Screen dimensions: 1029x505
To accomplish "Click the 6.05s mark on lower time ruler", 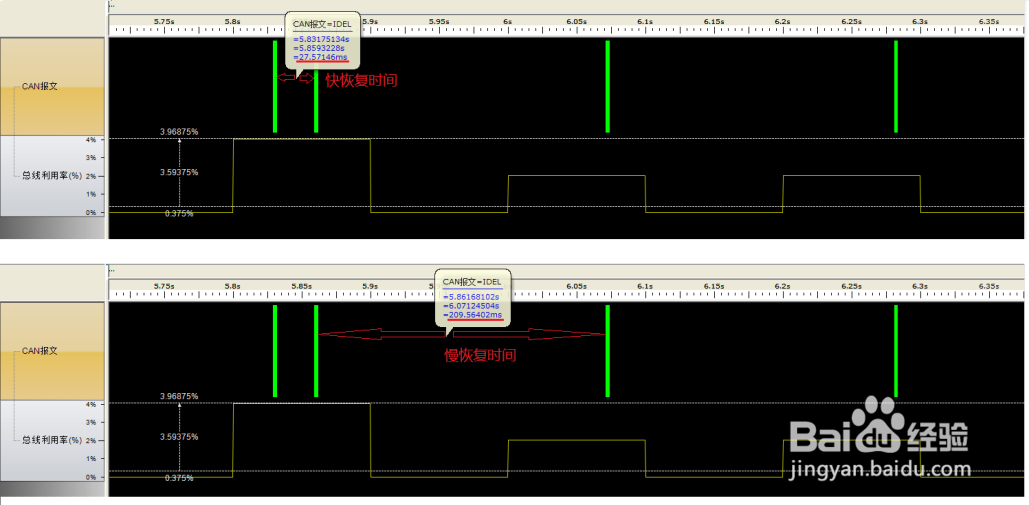I will tap(576, 286).
